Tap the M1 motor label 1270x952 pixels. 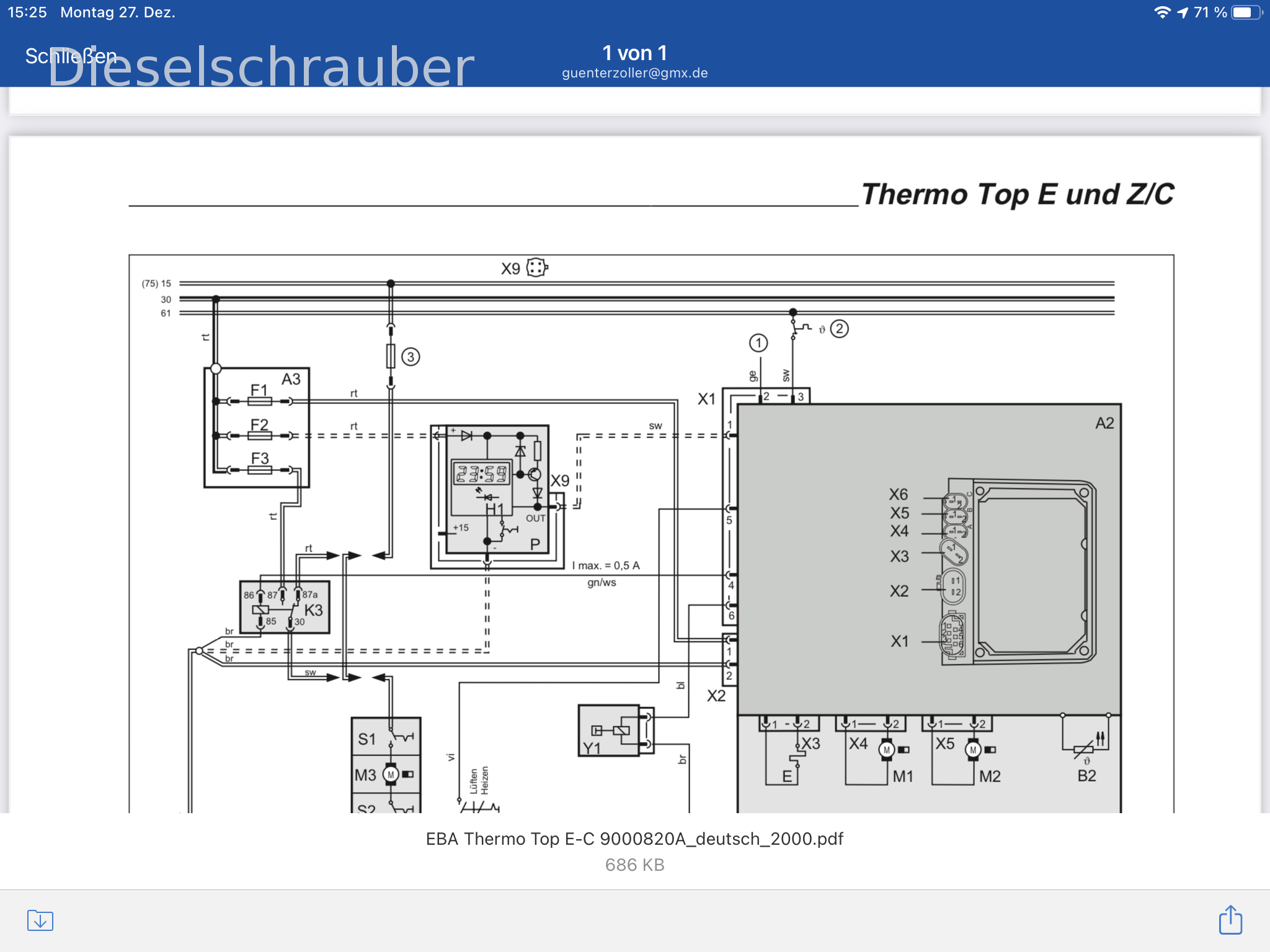pyautogui.click(x=903, y=776)
